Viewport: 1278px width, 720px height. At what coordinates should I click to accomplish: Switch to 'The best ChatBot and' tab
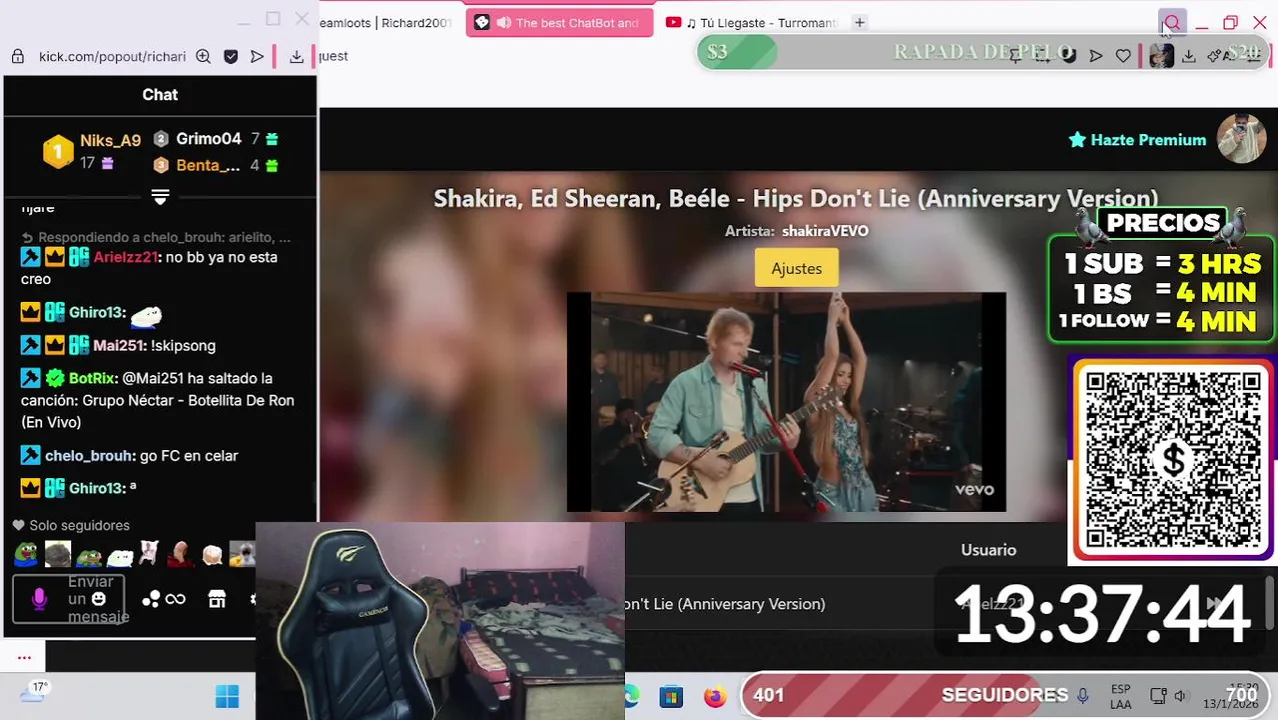tap(559, 22)
